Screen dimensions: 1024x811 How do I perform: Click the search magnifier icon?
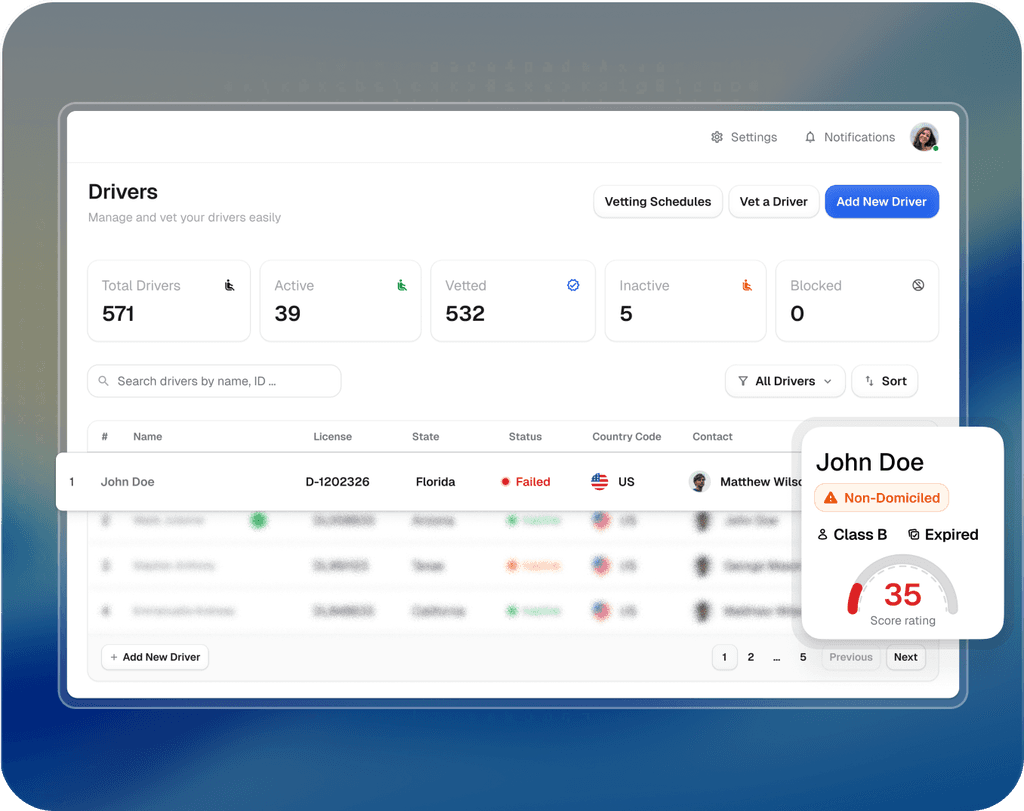(x=104, y=381)
